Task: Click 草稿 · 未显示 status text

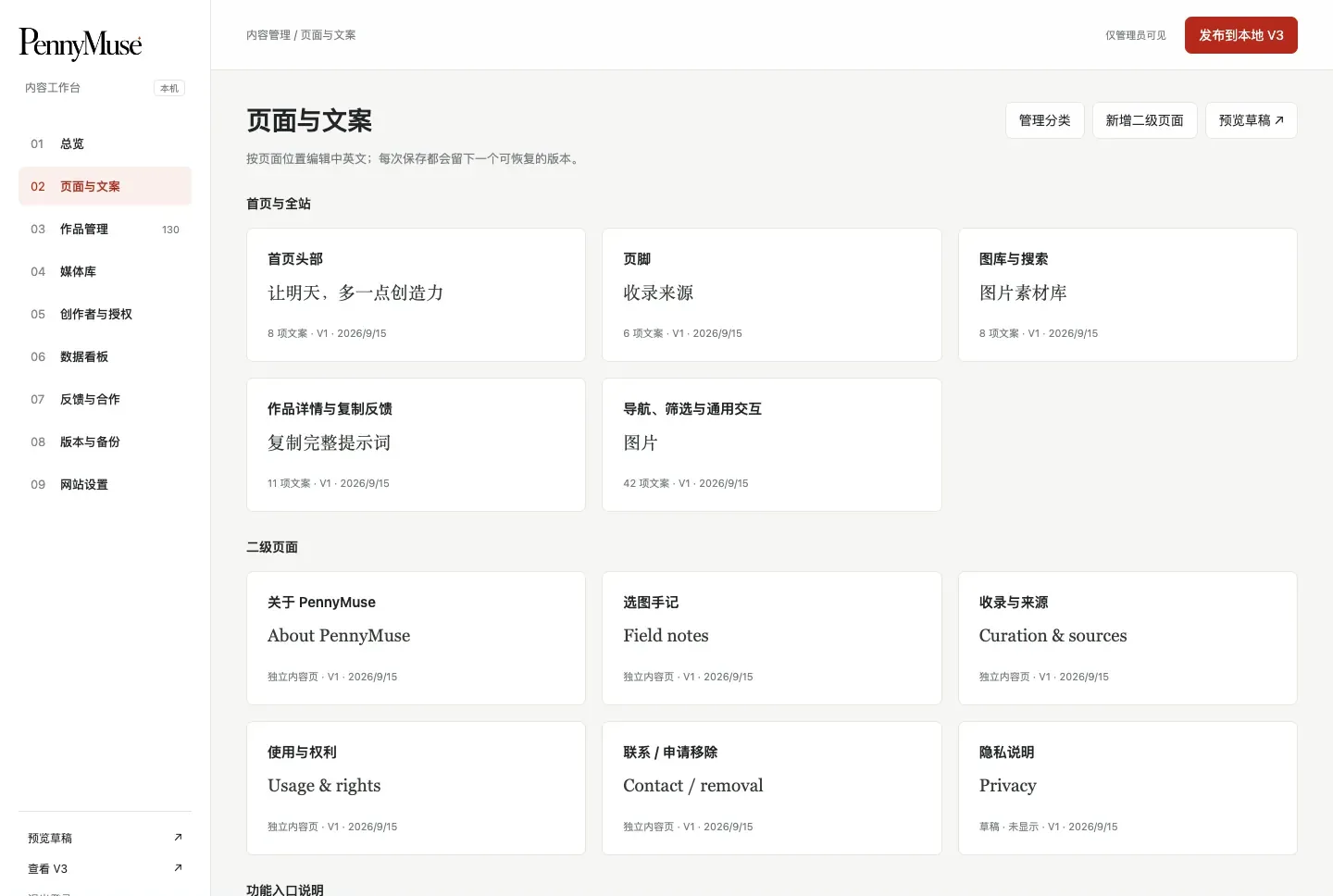Action: (1009, 827)
